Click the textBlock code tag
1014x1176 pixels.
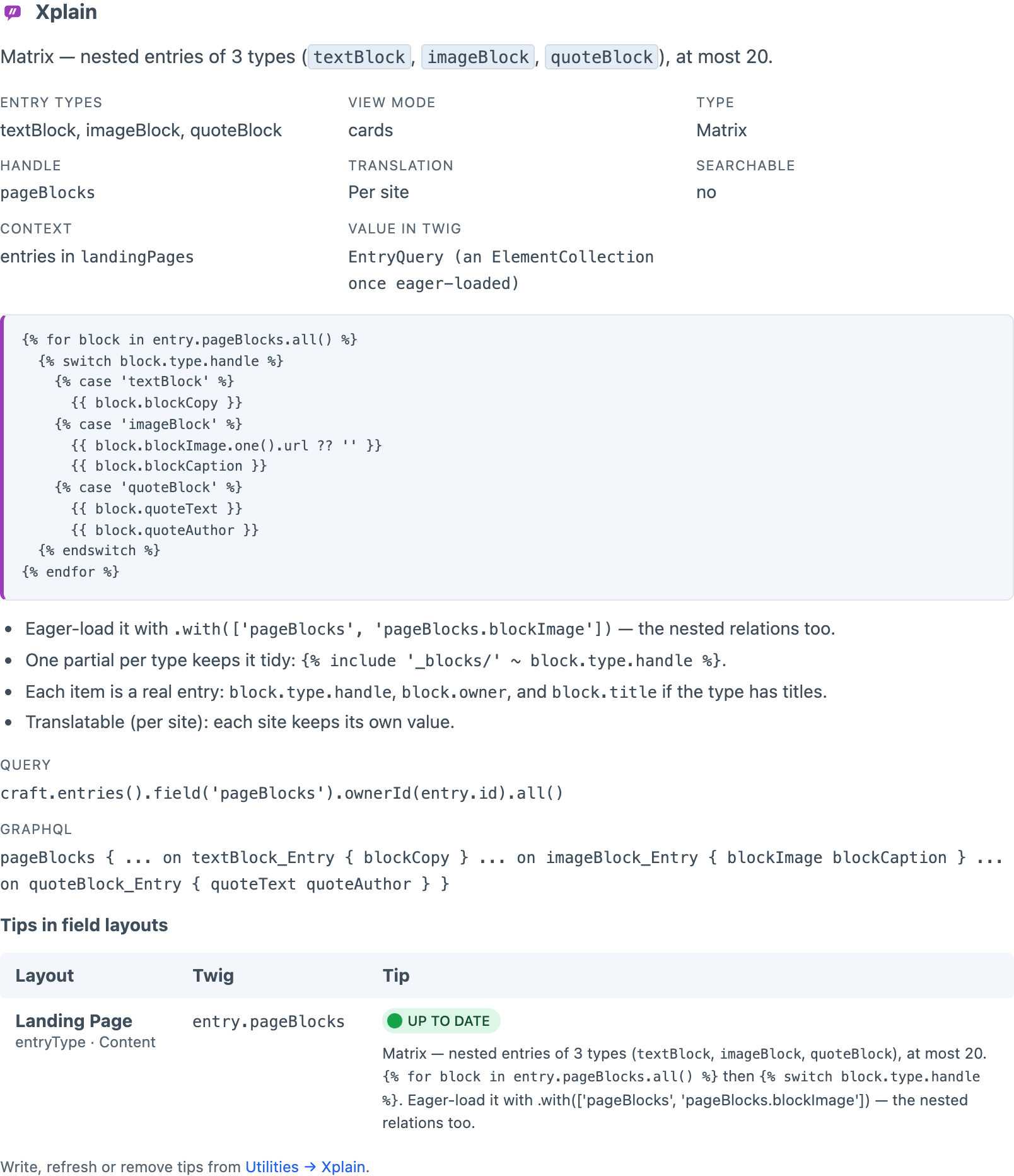pos(359,57)
